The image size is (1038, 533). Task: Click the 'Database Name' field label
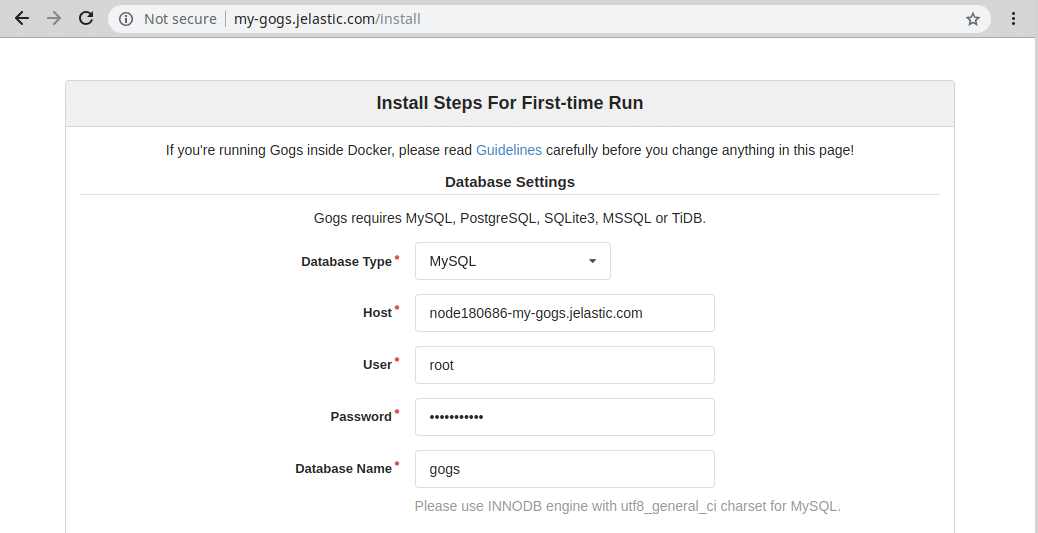click(x=344, y=469)
